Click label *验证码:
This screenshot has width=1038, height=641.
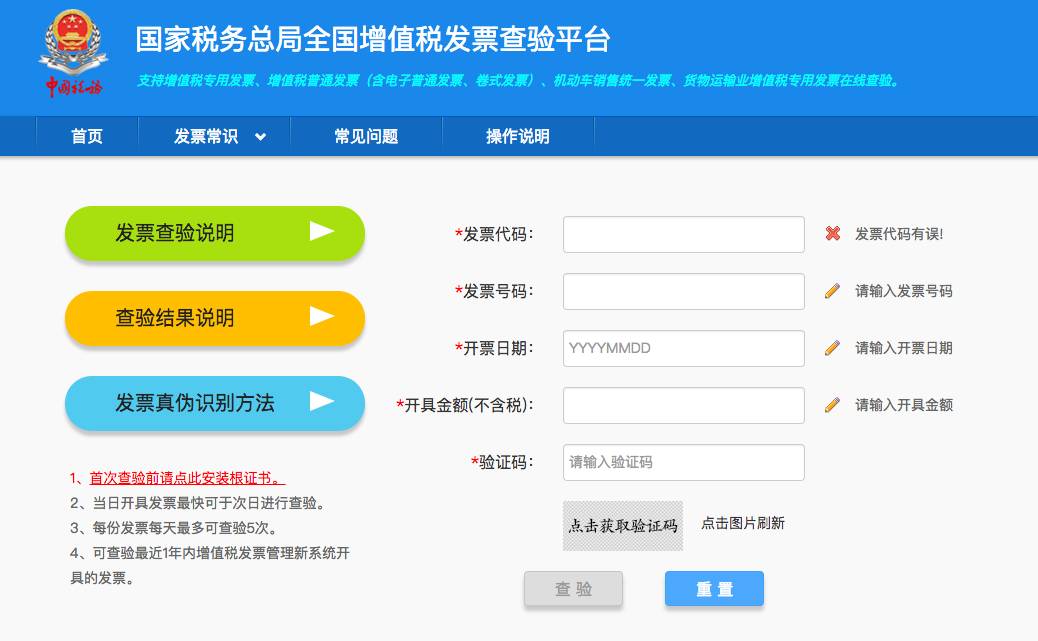coord(502,462)
